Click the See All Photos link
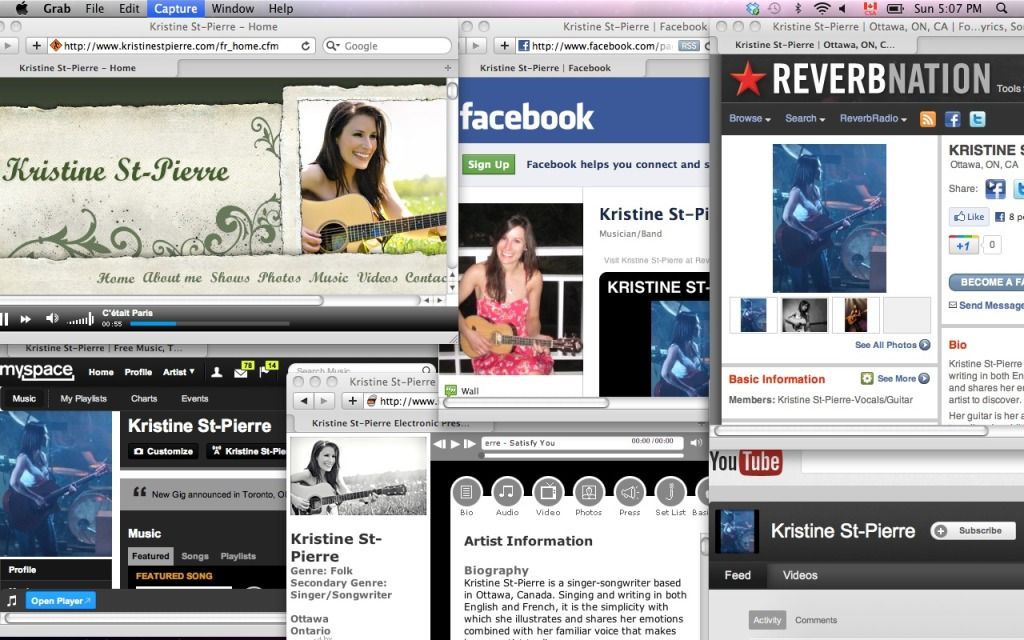1024x640 pixels. (x=893, y=345)
